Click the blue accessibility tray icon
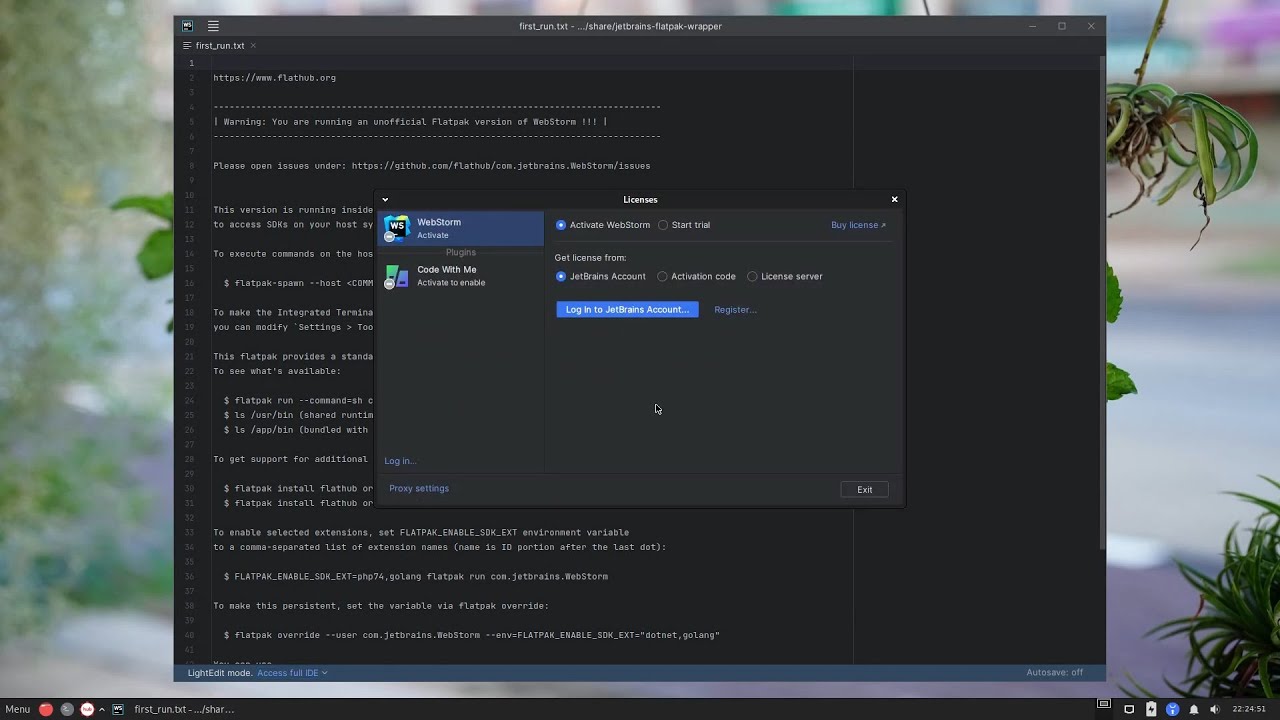This screenshot has height=720, width=1280. click(x=1172, y=709)
